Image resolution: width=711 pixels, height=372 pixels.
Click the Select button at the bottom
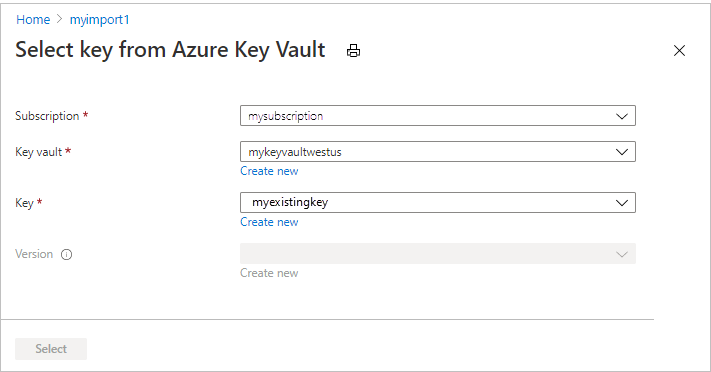pyautogui.click(x=51, y=349)
